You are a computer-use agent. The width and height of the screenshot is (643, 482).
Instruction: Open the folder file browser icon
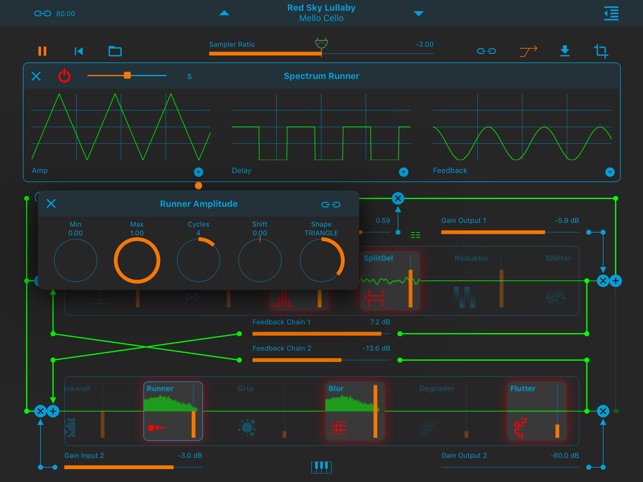[115, 51]
